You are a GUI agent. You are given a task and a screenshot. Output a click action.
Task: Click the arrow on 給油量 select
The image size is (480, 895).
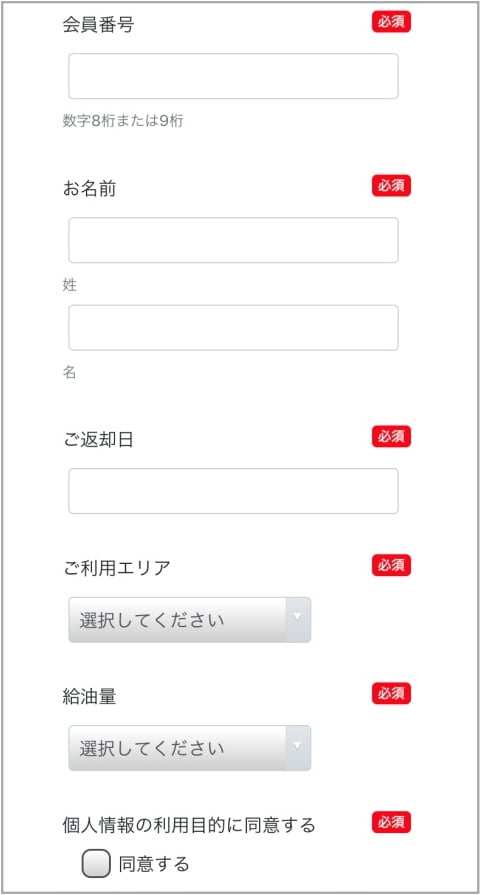point(298,748)
